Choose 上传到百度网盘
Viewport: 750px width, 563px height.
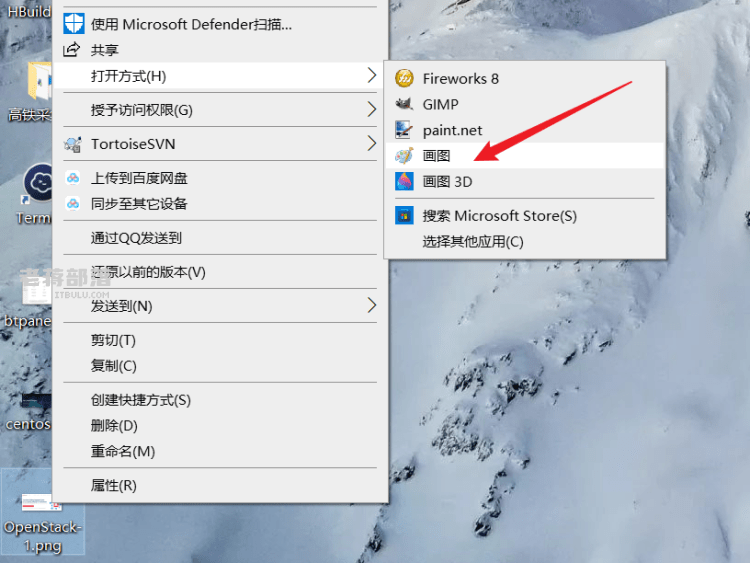tap(220, 178)
